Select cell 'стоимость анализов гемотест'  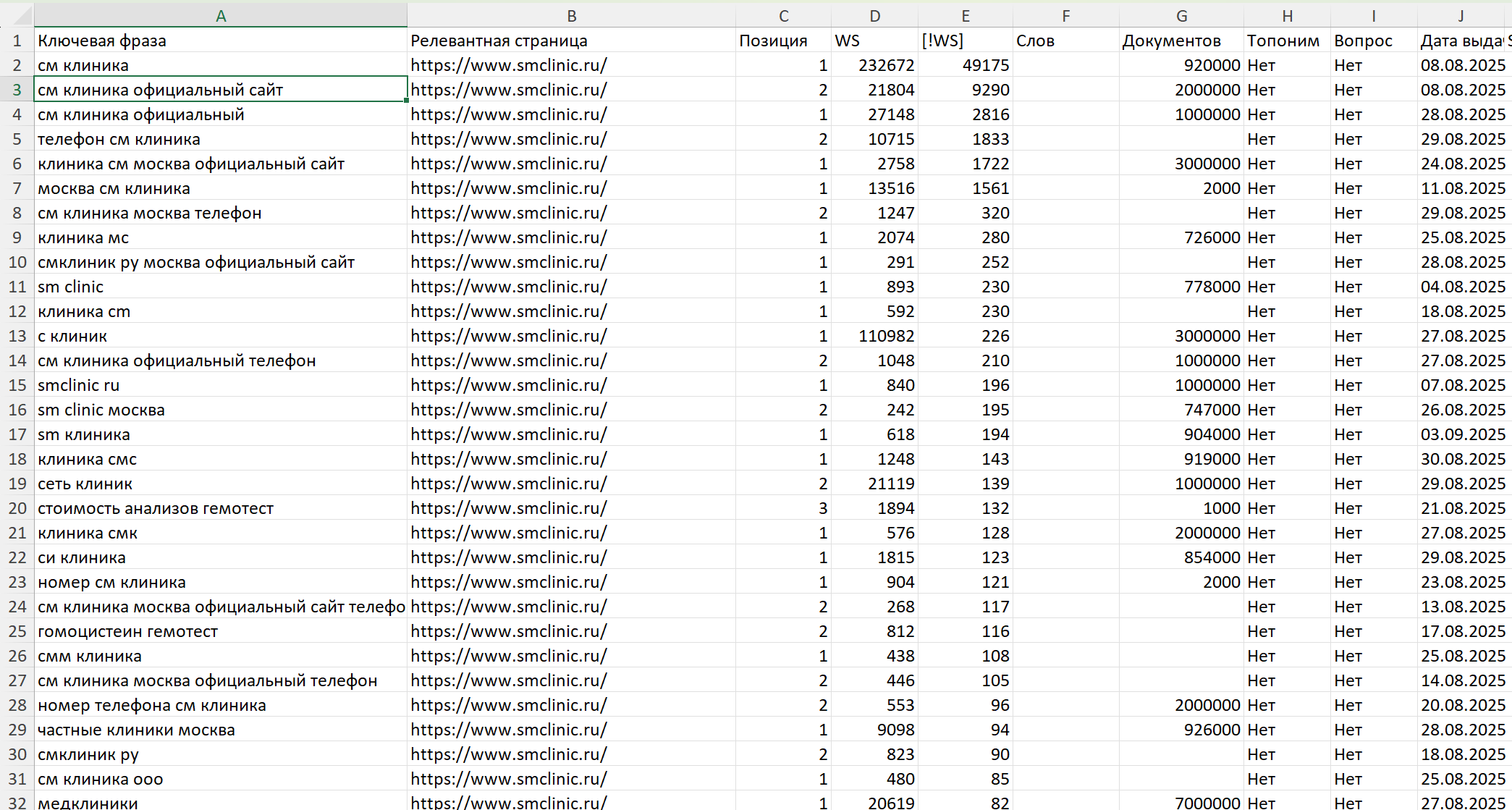pos(221,508)
